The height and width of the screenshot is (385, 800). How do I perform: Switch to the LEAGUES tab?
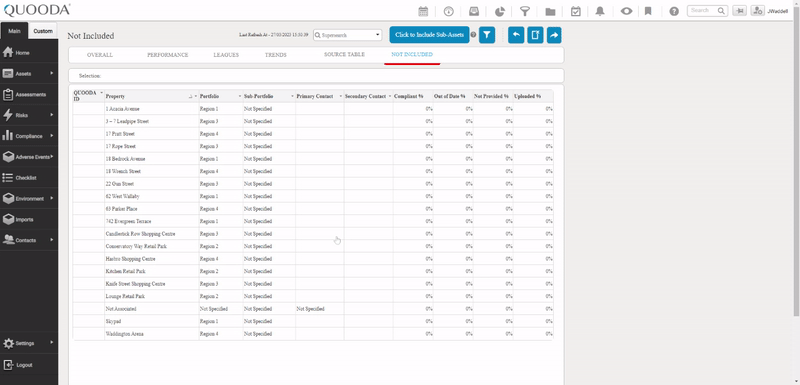tap(226, 55)
